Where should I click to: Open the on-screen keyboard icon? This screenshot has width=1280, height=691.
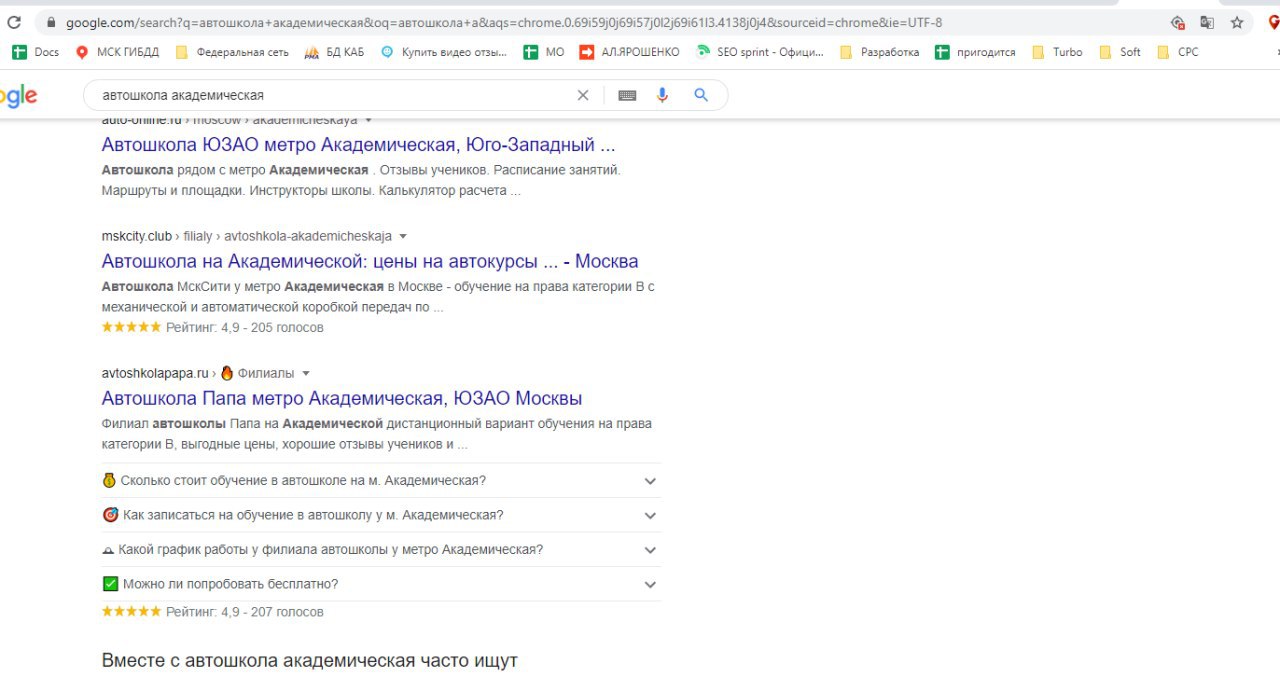point(627,95)
